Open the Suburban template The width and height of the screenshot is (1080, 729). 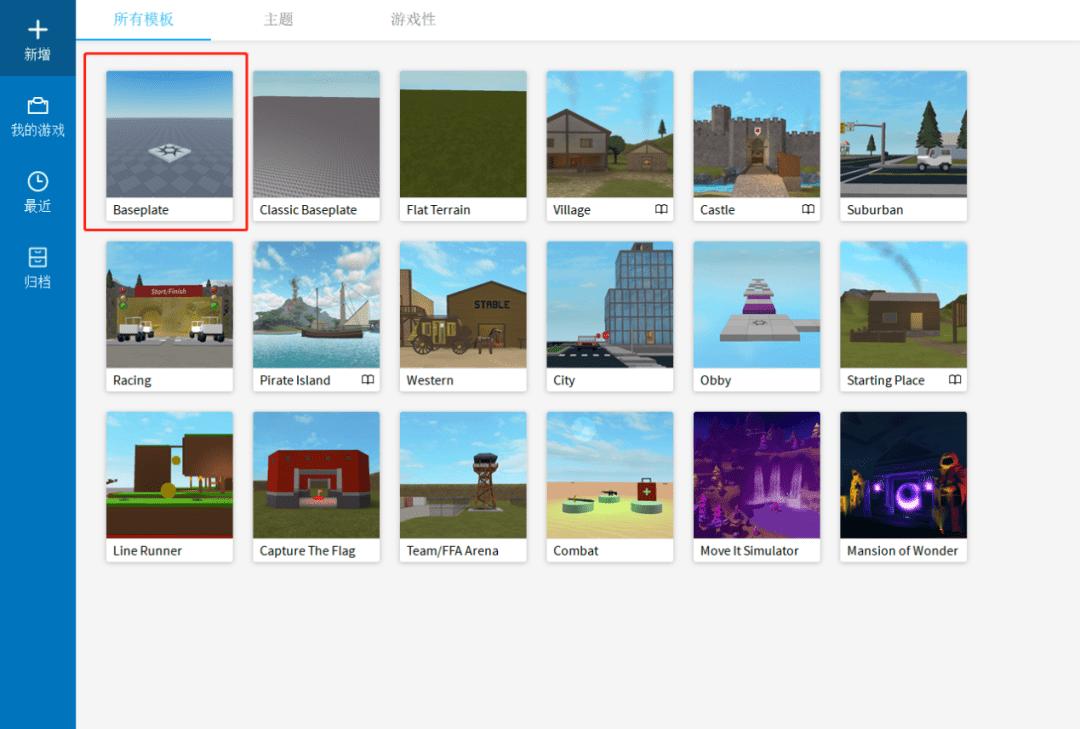pos(903,135)
